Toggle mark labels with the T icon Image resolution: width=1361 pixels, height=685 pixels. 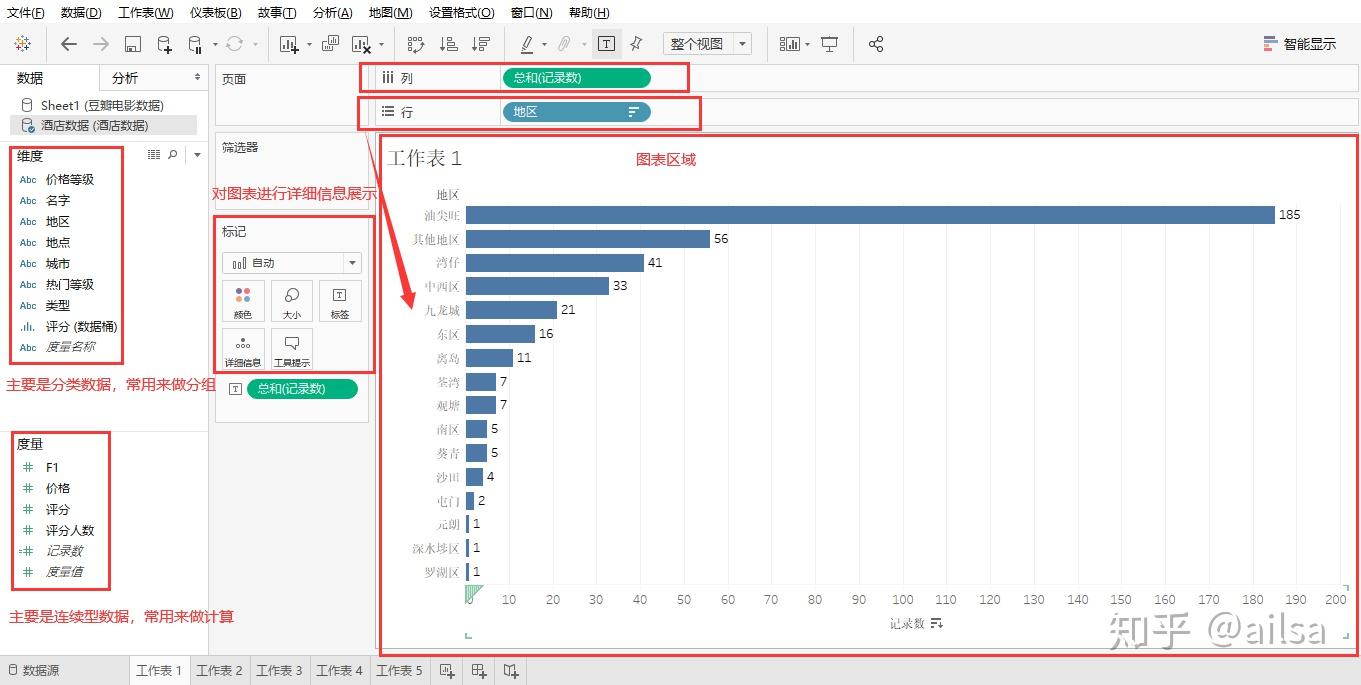tap(607, 44)
